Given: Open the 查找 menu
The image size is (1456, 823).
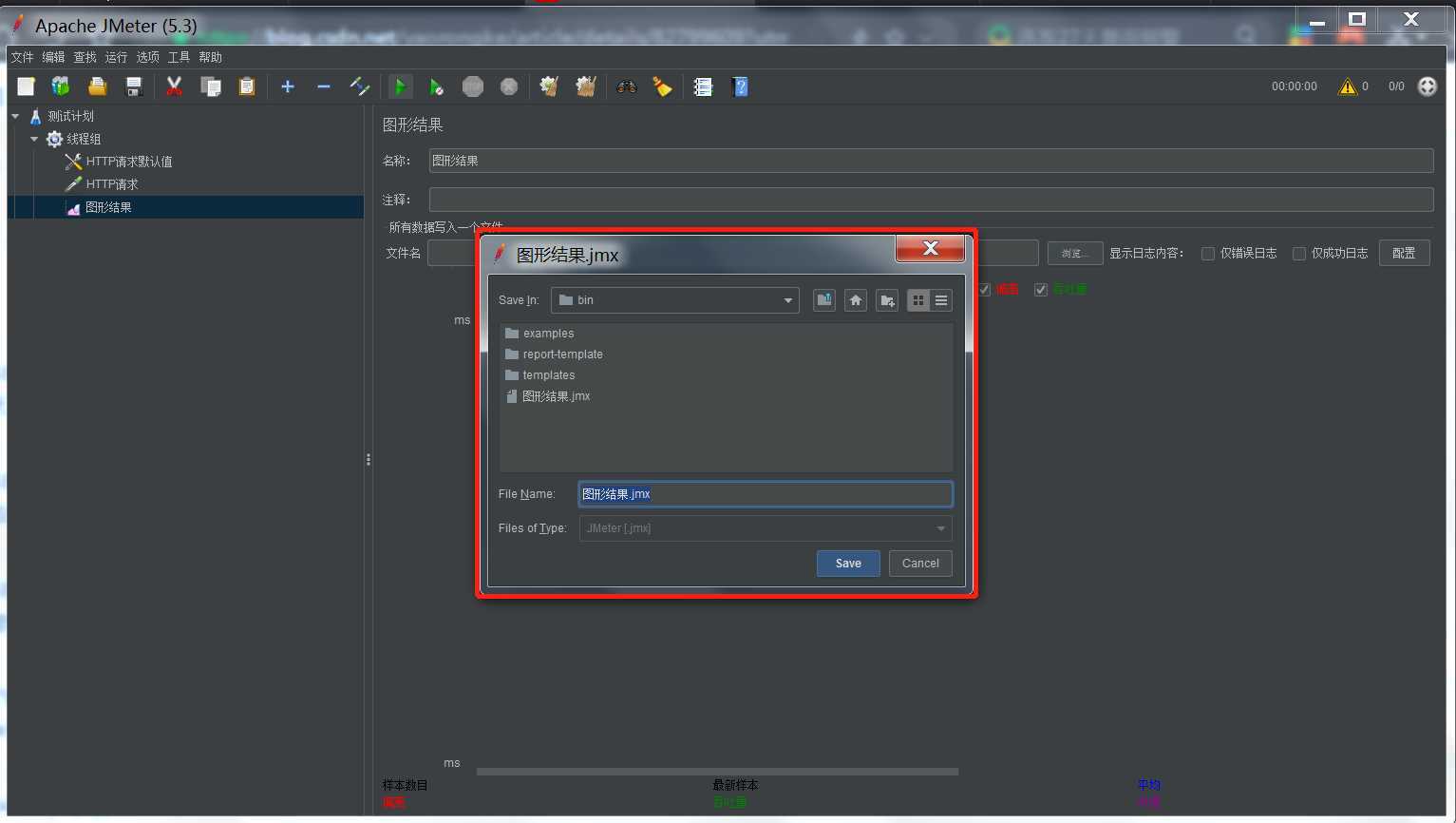Looking at the screenshot, I should click(85, 57).
